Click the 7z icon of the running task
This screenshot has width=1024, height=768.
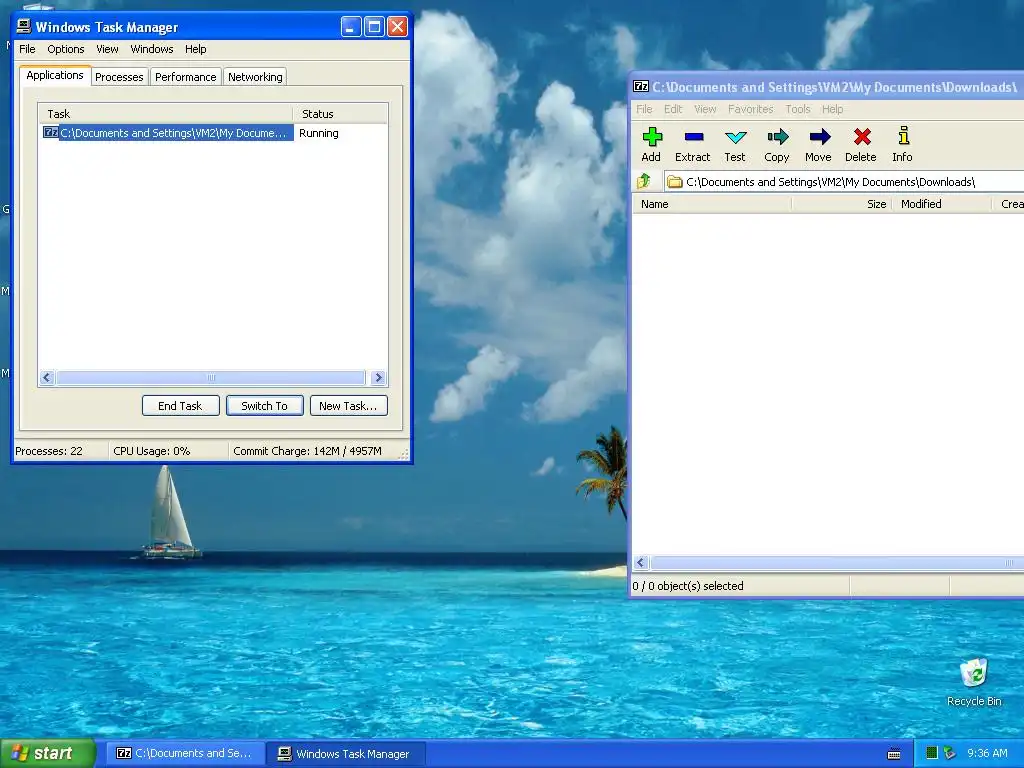50,133
